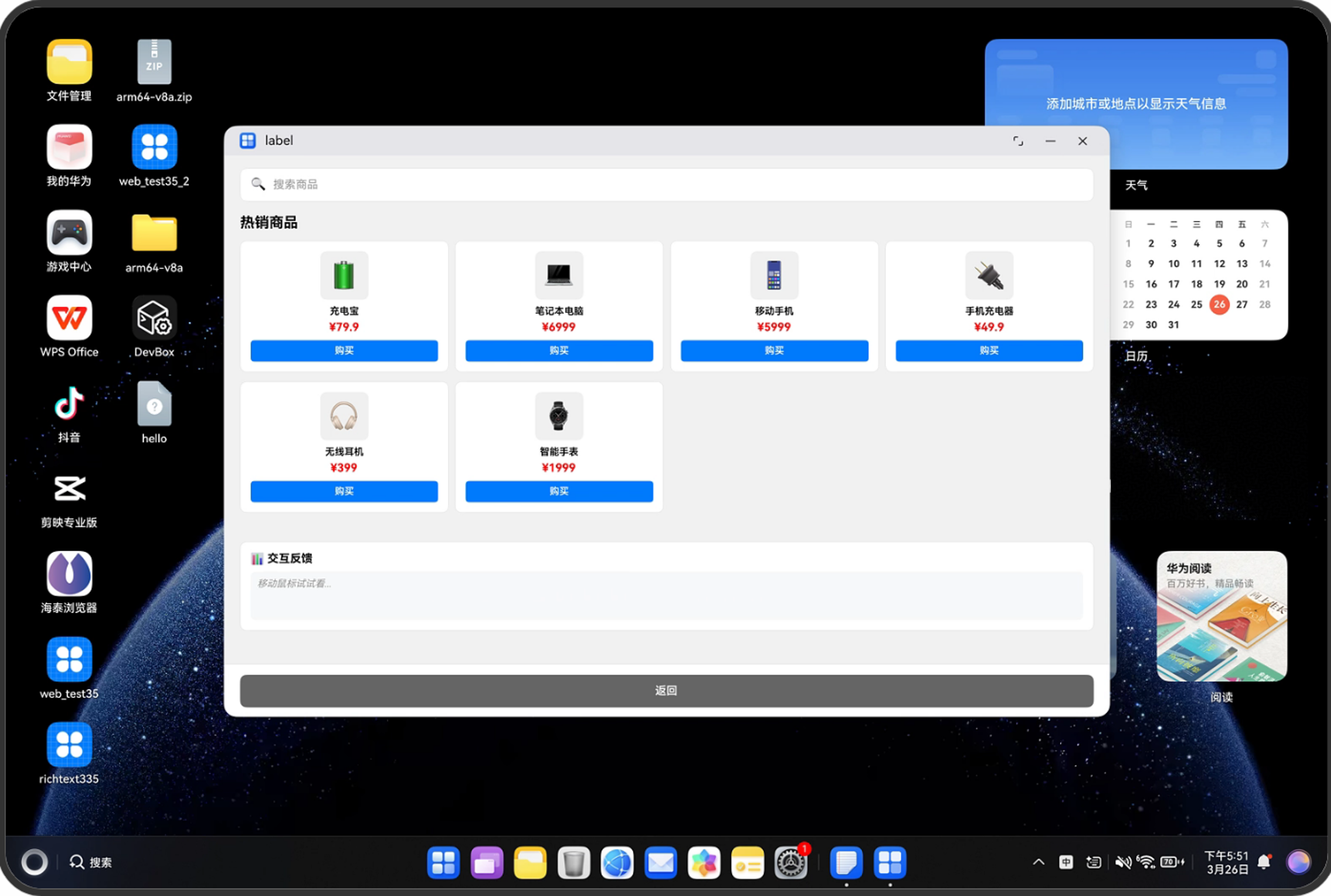Launch the browser from dock
The image size is (1331, 896).
(617, 862)
